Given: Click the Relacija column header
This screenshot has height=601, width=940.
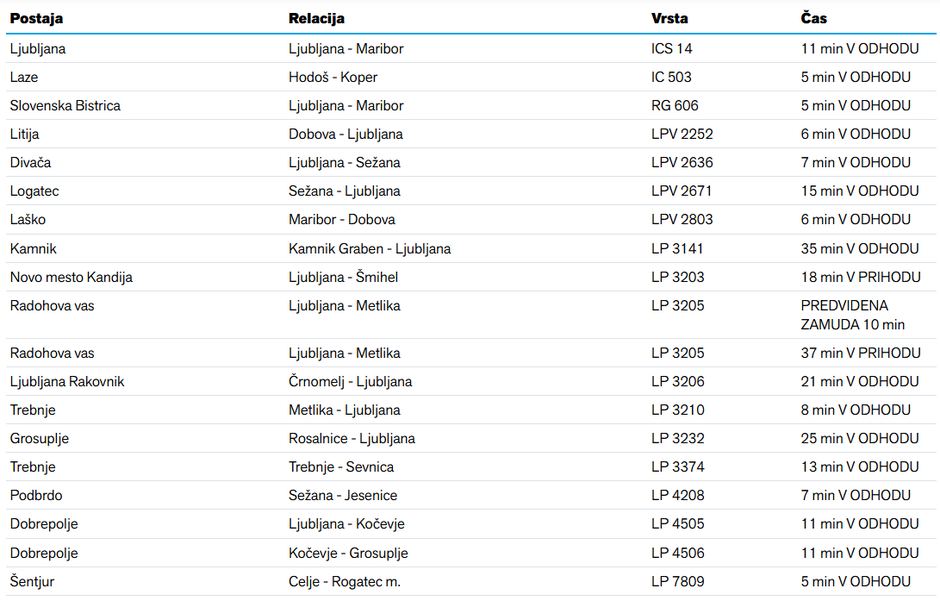Looking at the screenshot, I should (x=316, y=18).
